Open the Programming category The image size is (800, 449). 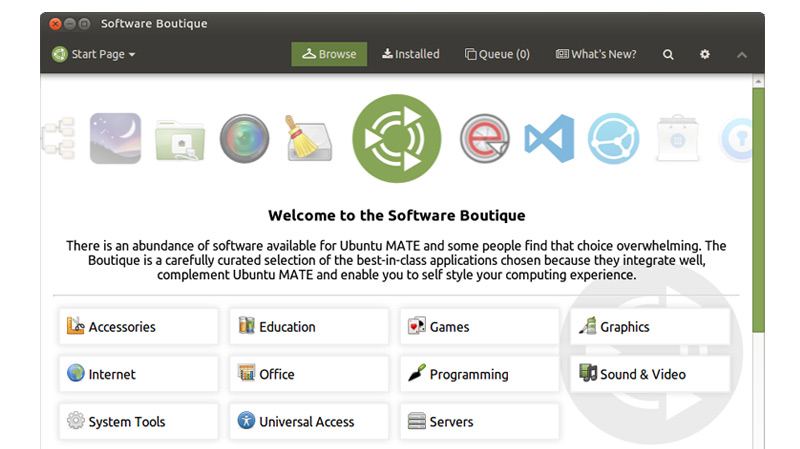tap(480, 374)
